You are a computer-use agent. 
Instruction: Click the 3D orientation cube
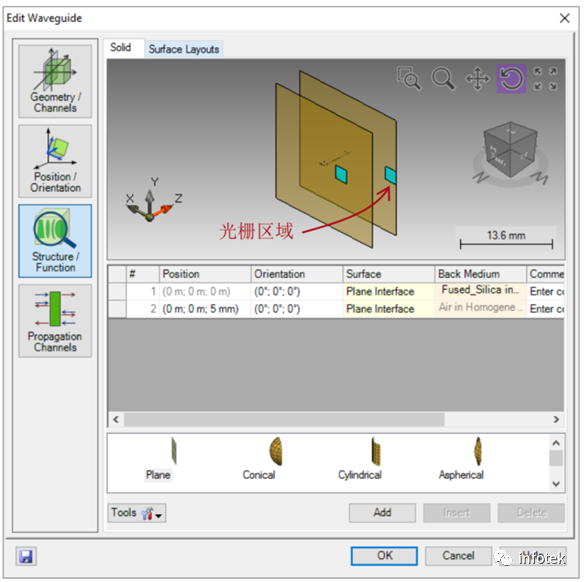(510, 150)
